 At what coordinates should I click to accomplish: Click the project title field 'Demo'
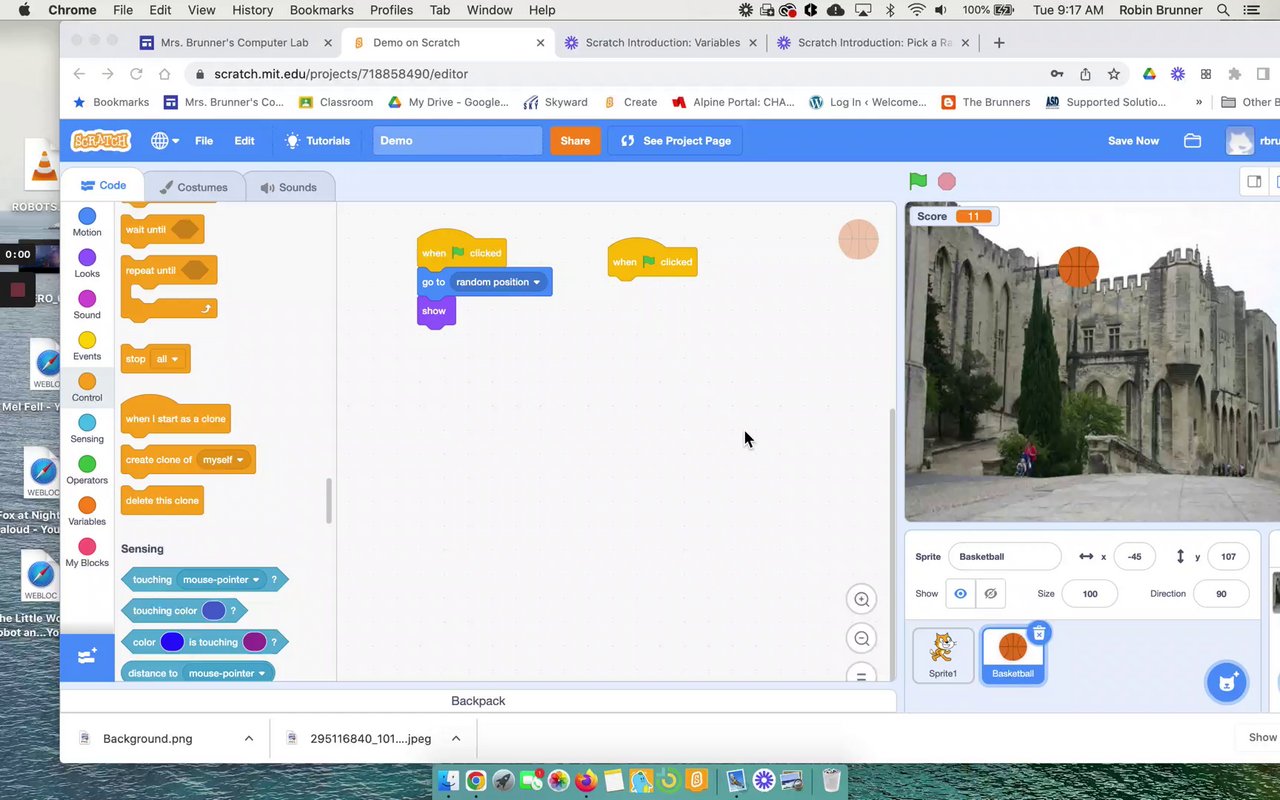458,141
